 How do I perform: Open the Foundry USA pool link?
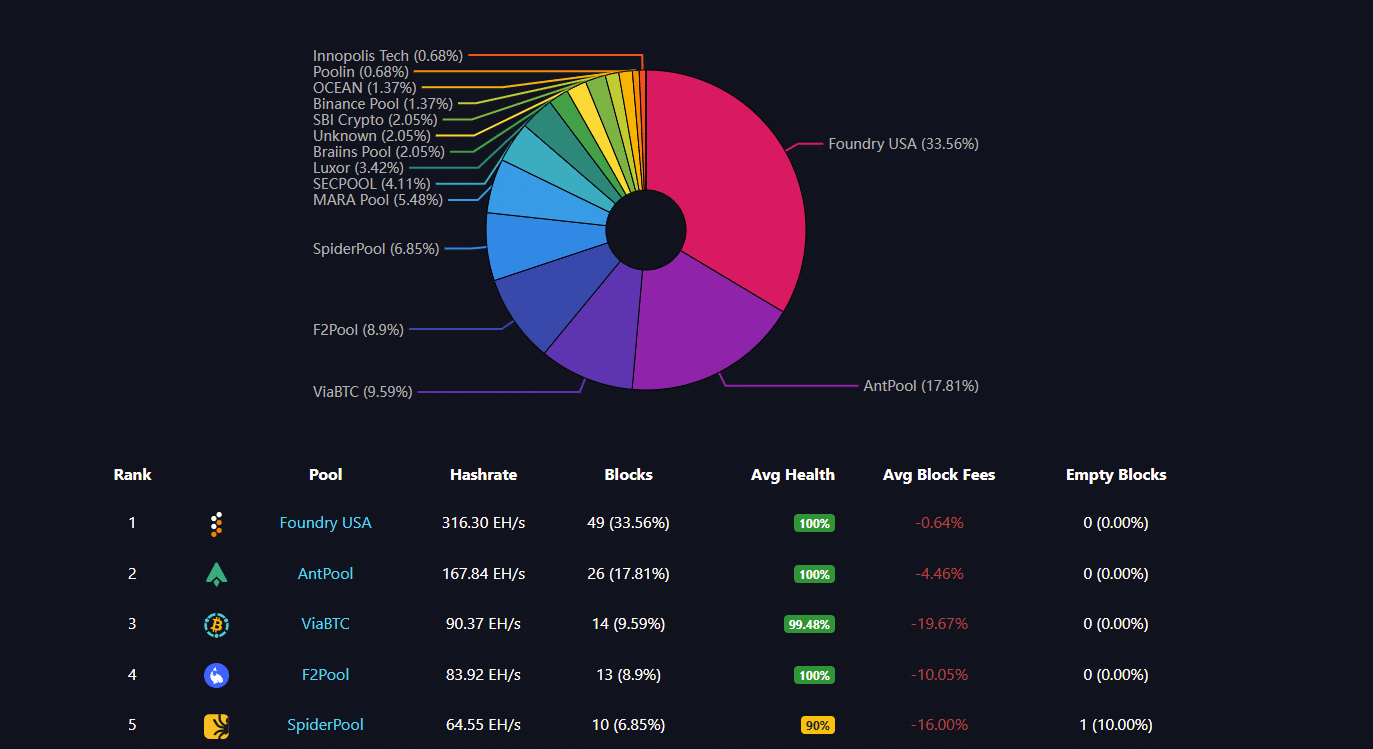pos(325,523)
